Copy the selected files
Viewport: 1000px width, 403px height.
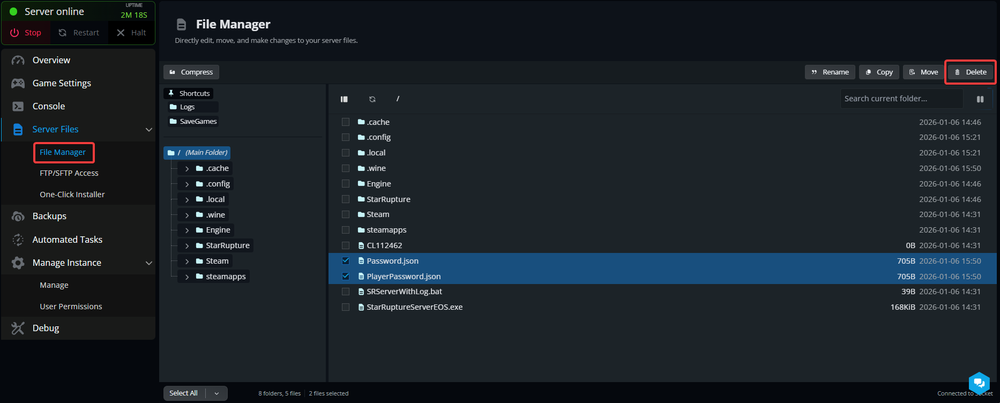[x=879, y=72]
